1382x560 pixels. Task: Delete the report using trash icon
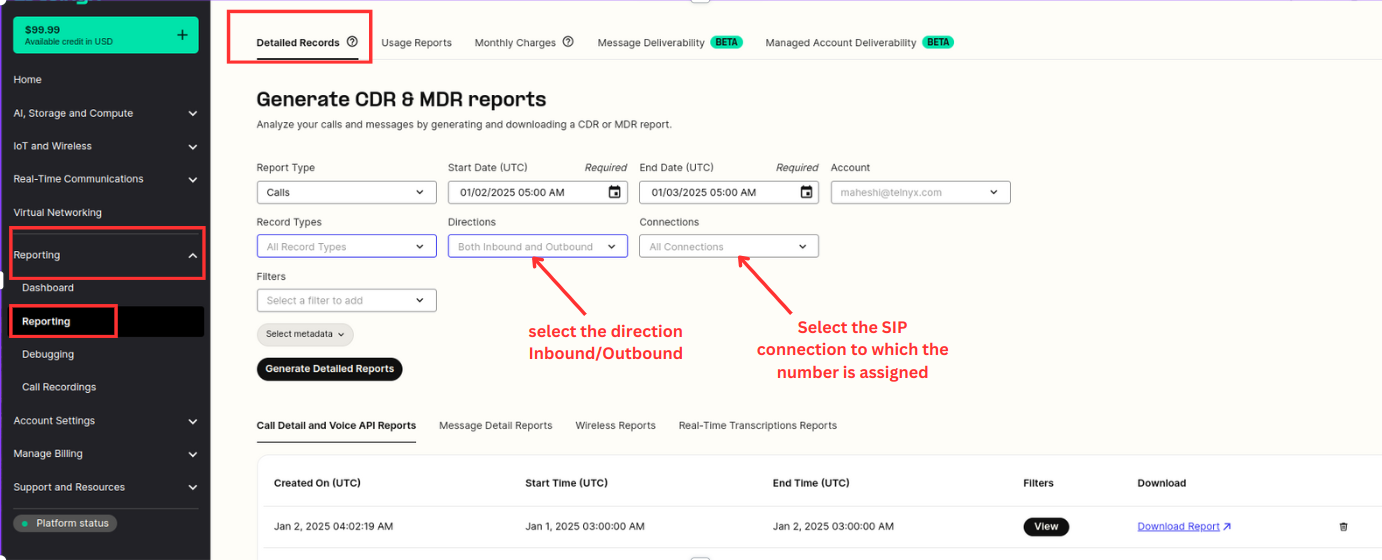coord(1343,526)
